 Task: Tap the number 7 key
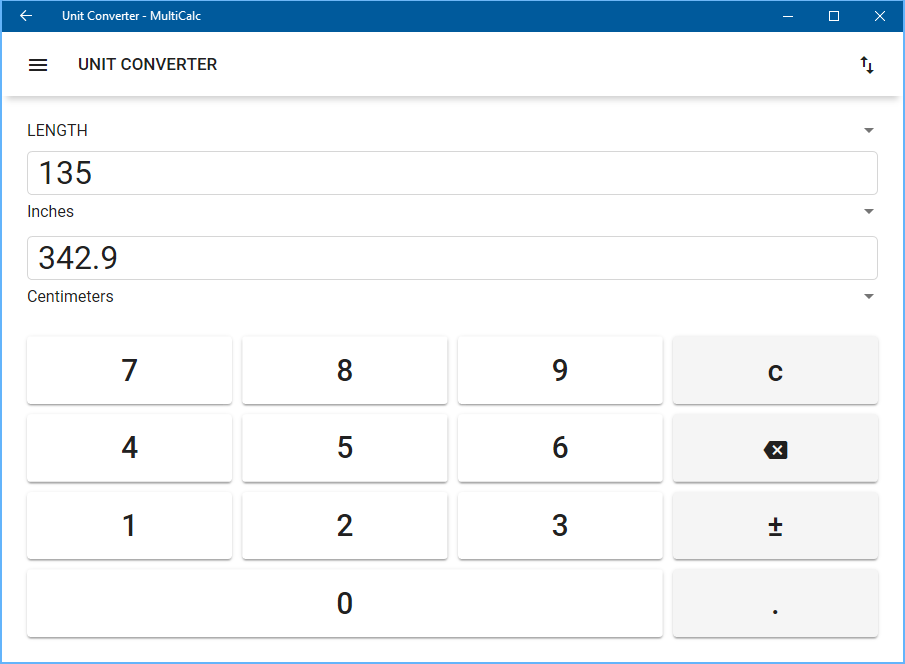(129, 370)
